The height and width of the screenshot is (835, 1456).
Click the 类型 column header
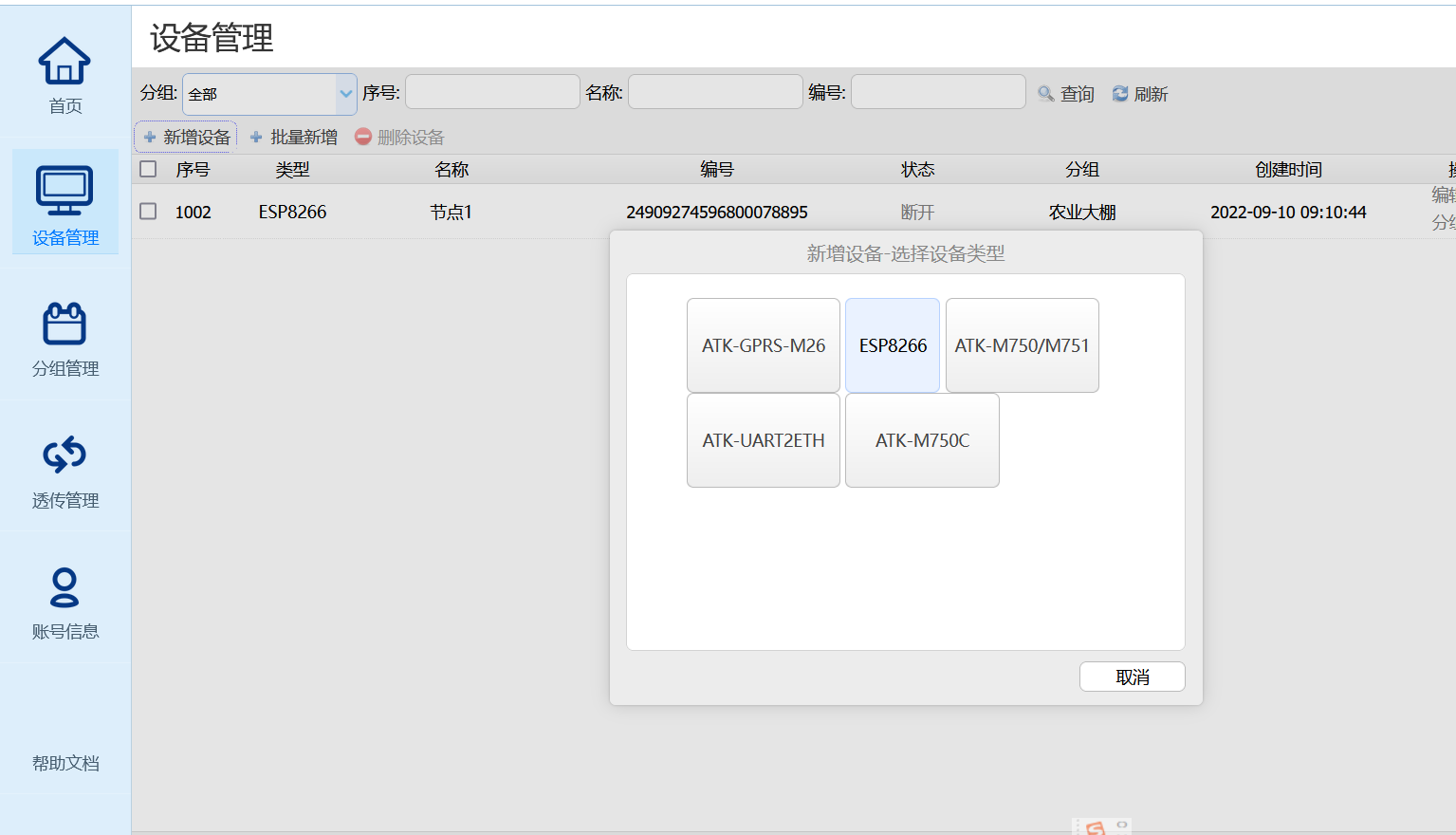[x=292, y=169]
